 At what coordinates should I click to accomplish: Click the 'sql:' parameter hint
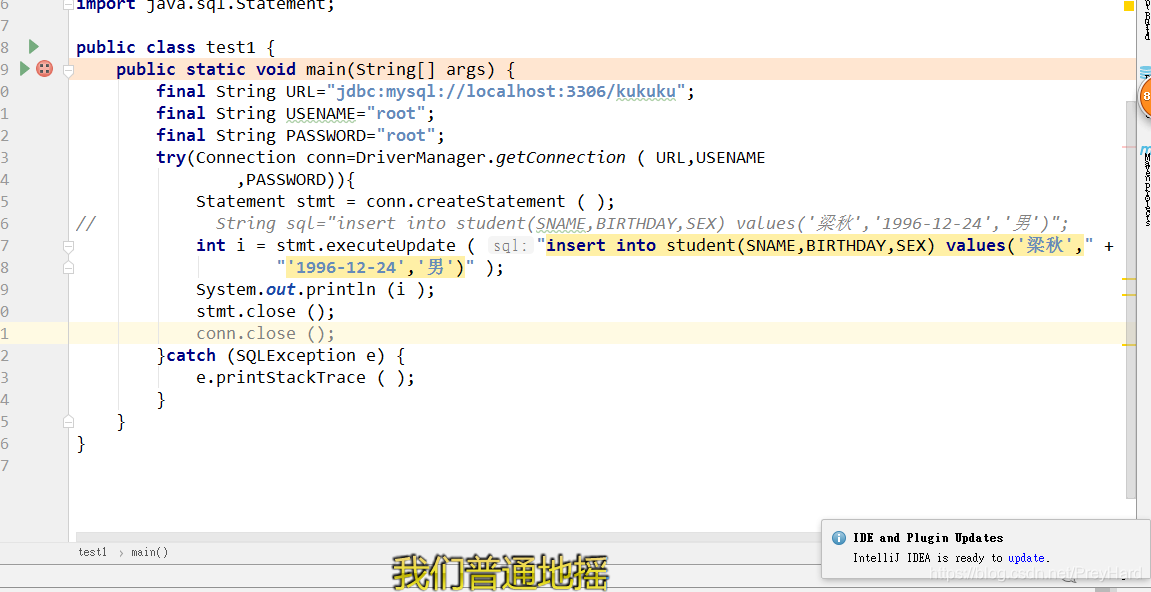(510, 246)
